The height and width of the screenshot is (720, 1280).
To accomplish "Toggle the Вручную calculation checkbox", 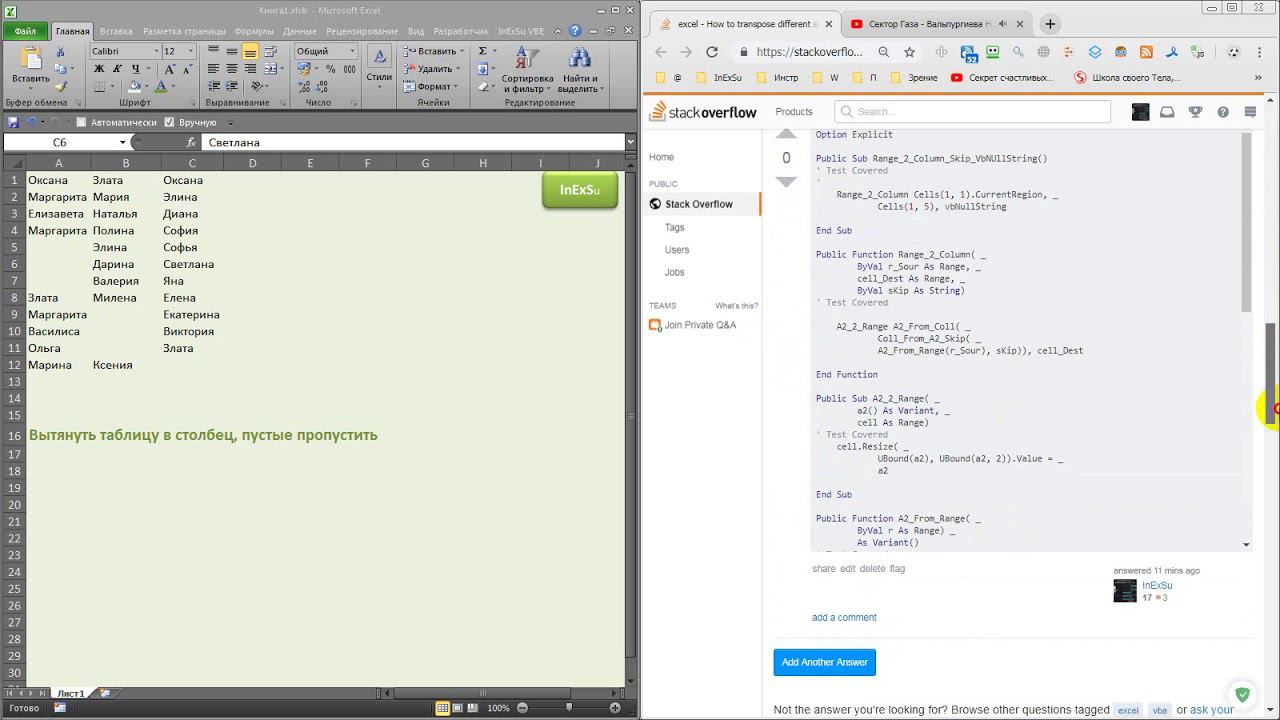I will coord(170,122).
